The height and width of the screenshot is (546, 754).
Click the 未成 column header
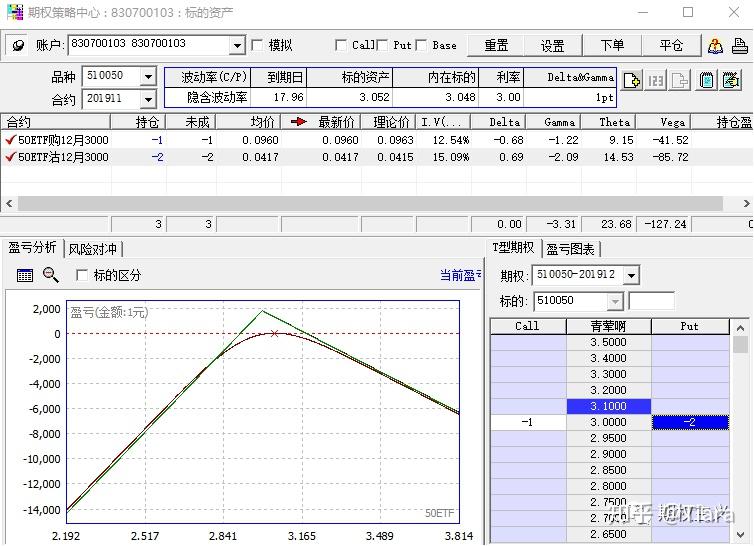191,122
